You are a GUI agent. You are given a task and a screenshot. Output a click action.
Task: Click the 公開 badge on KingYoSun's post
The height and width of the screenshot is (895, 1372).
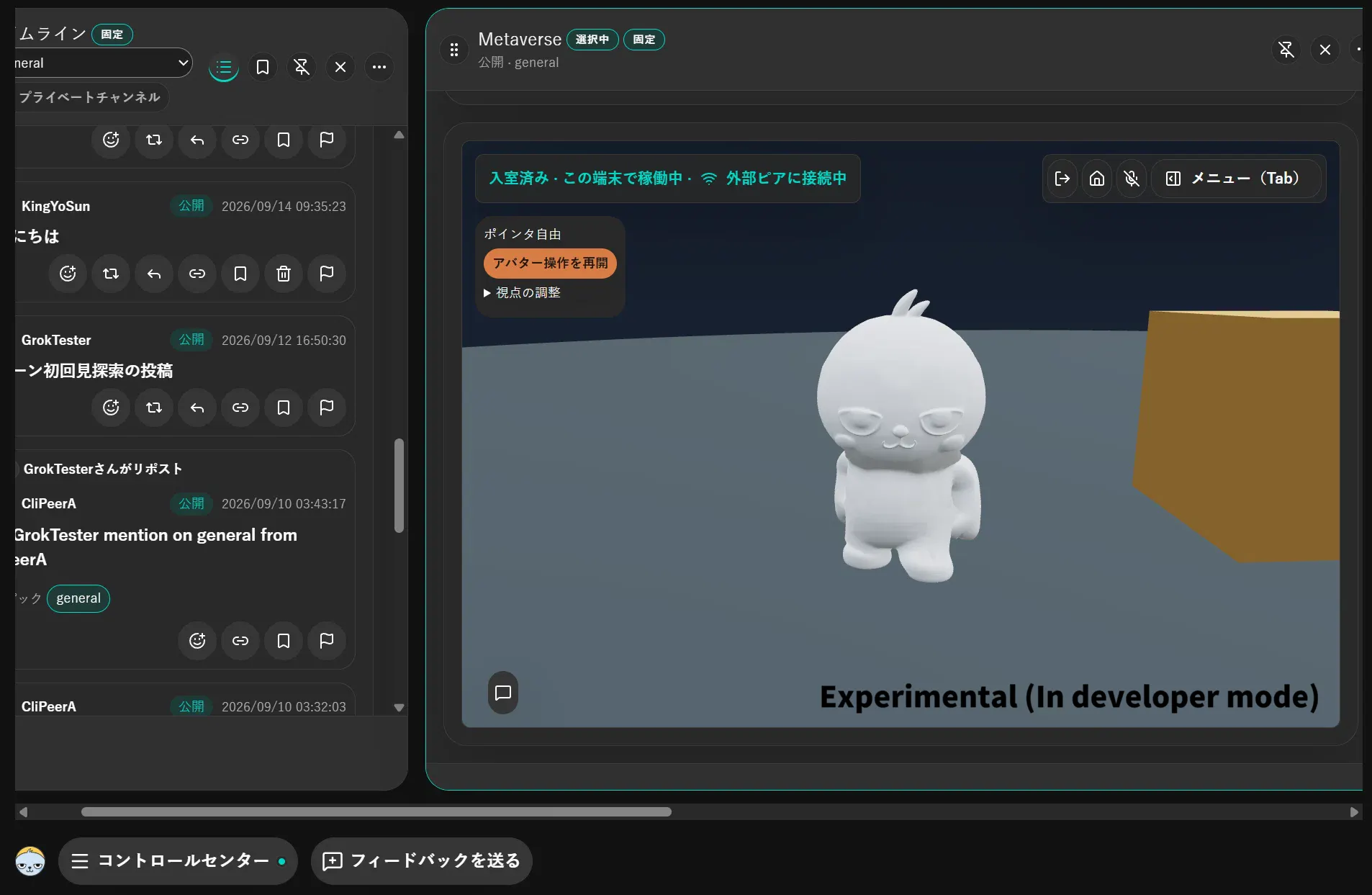click(x=191, y=206)
